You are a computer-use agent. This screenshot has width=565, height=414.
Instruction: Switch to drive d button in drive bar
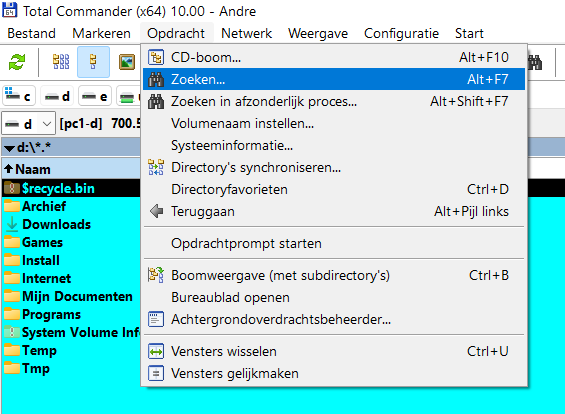[57, 96]
